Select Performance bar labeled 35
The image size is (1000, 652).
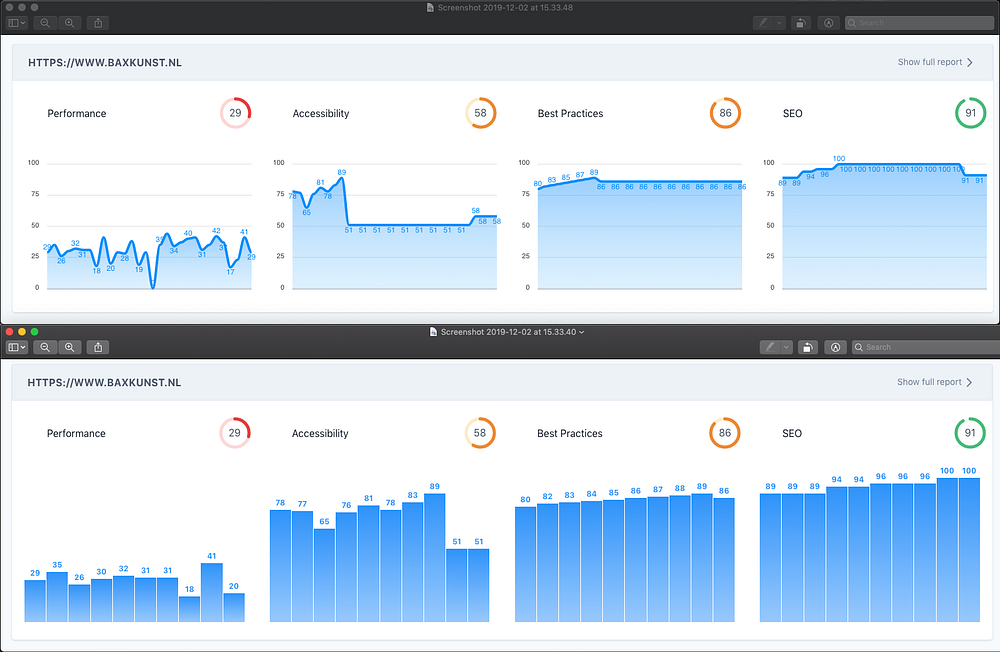click(57, 597)
